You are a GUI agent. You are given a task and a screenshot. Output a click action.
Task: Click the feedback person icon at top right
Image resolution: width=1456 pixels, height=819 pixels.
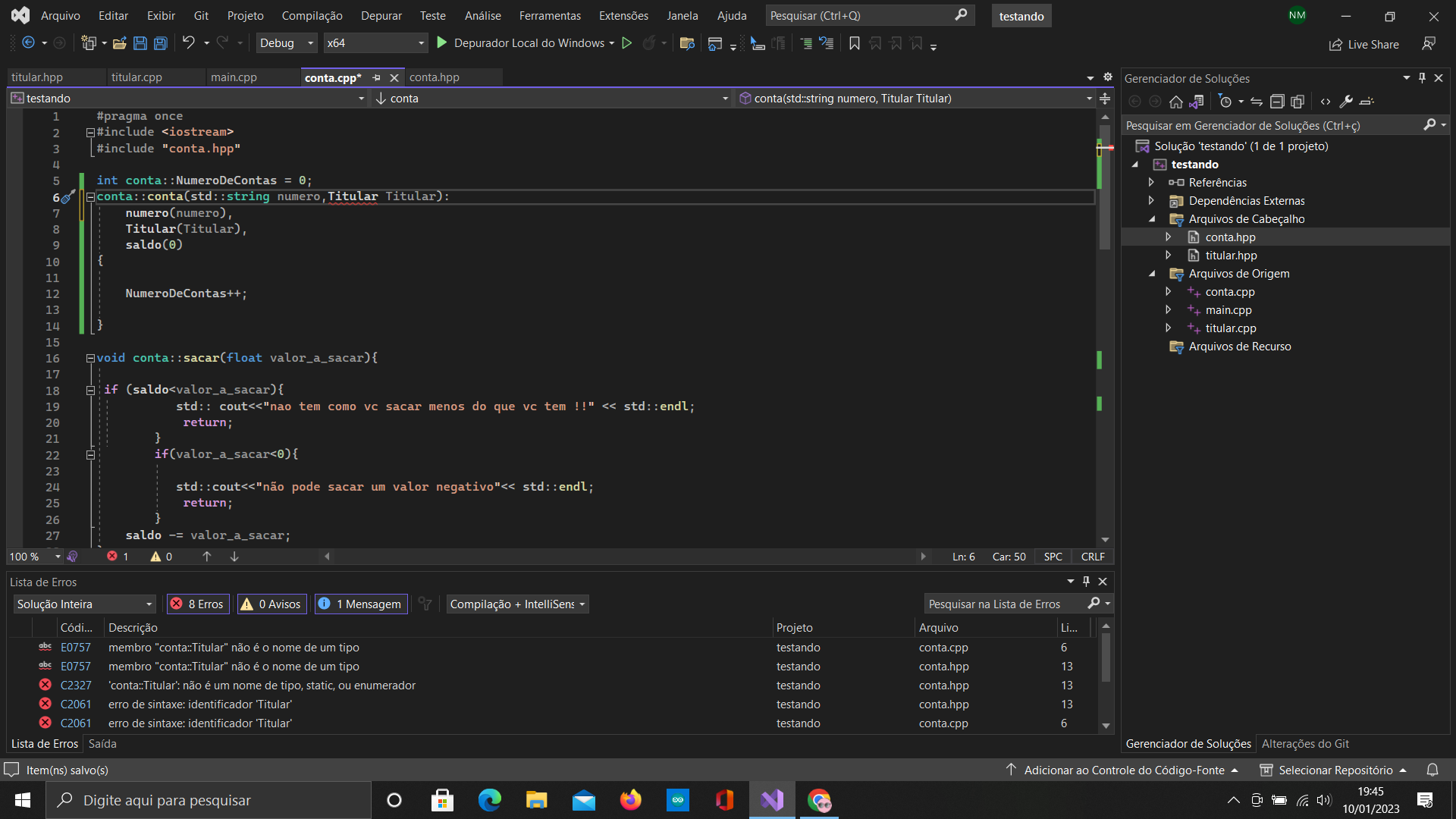tap(1429, 44)
